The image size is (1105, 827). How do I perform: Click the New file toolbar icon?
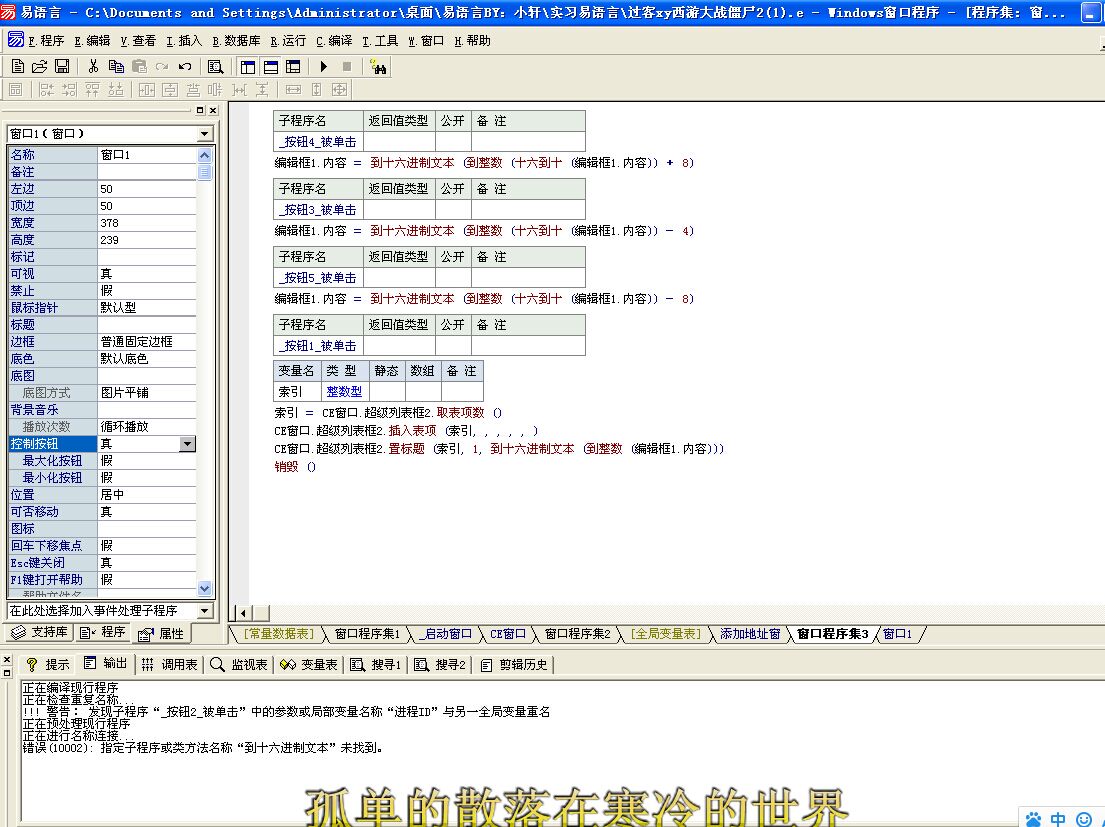[x=17, y=67]
